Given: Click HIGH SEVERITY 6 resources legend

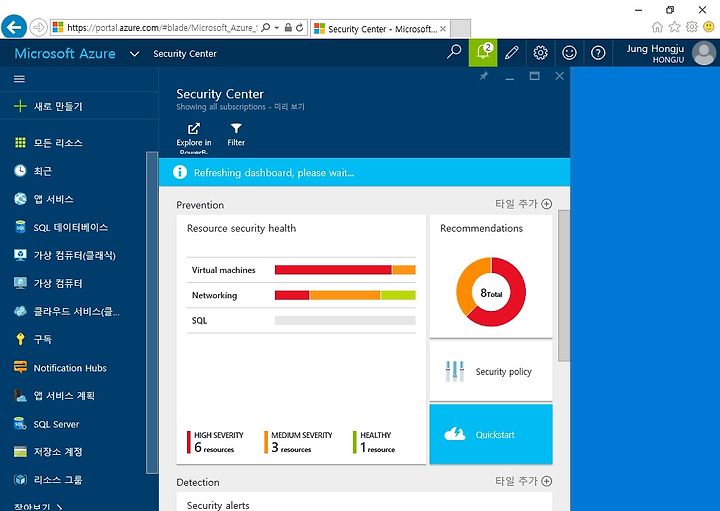Looking at the screenshot, I should [x=215, y=442].
